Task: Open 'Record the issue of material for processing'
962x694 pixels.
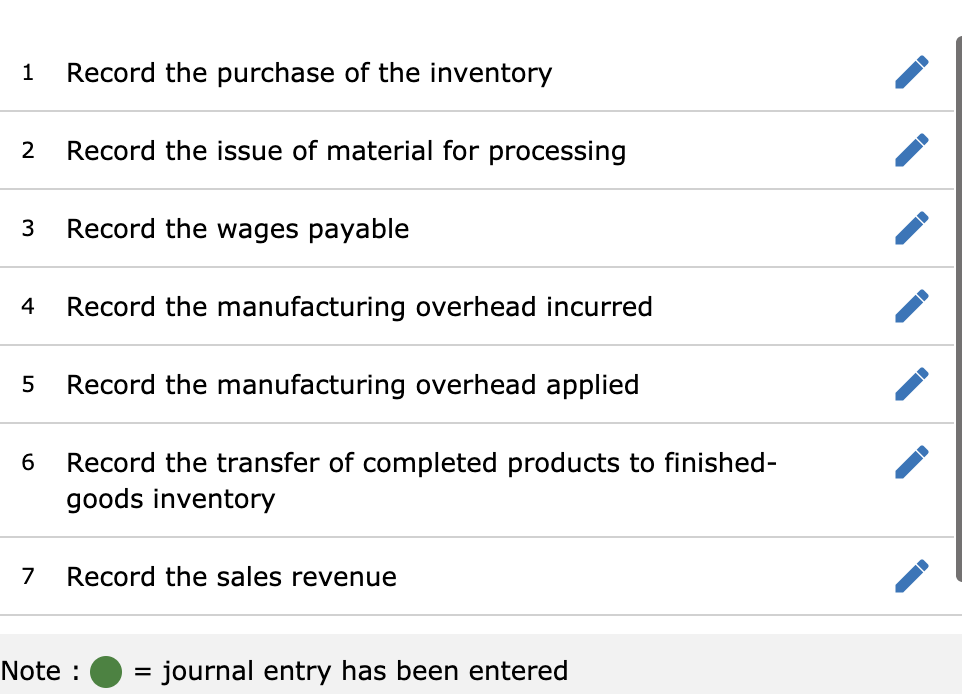Action: coord(346,151)
